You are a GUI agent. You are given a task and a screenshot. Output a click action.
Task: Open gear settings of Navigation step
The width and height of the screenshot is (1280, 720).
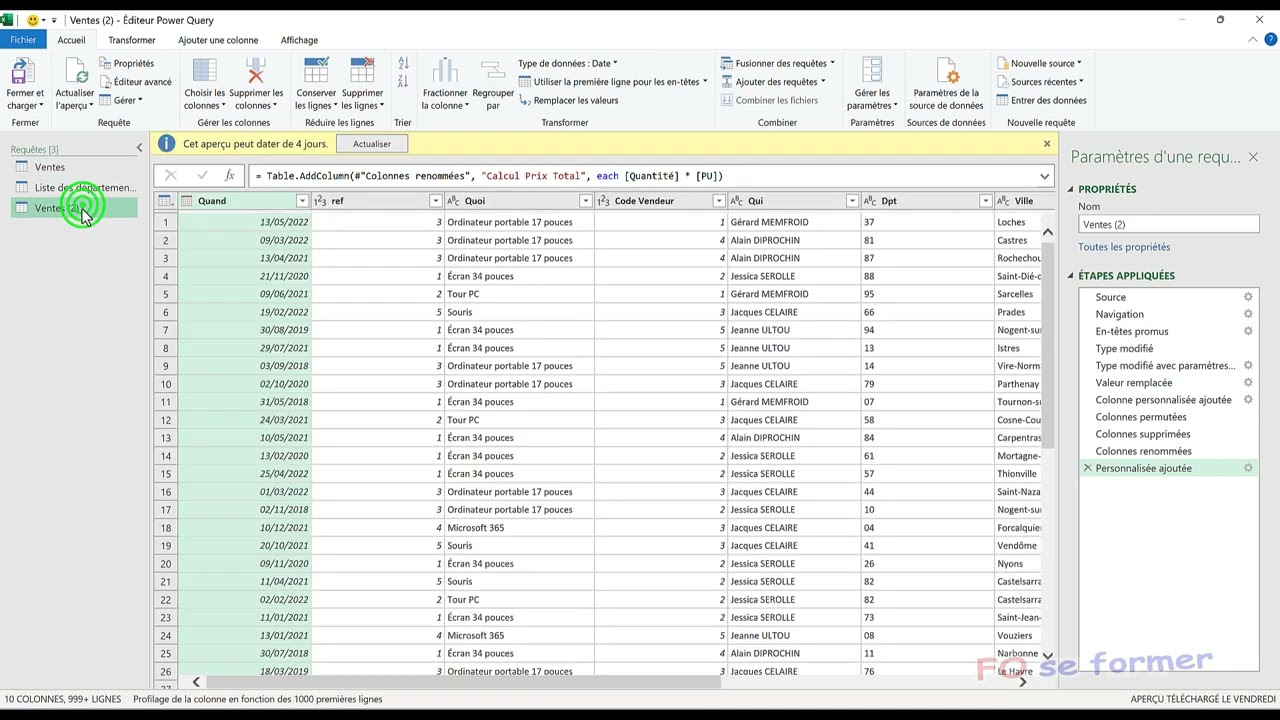click(1248, 314)
